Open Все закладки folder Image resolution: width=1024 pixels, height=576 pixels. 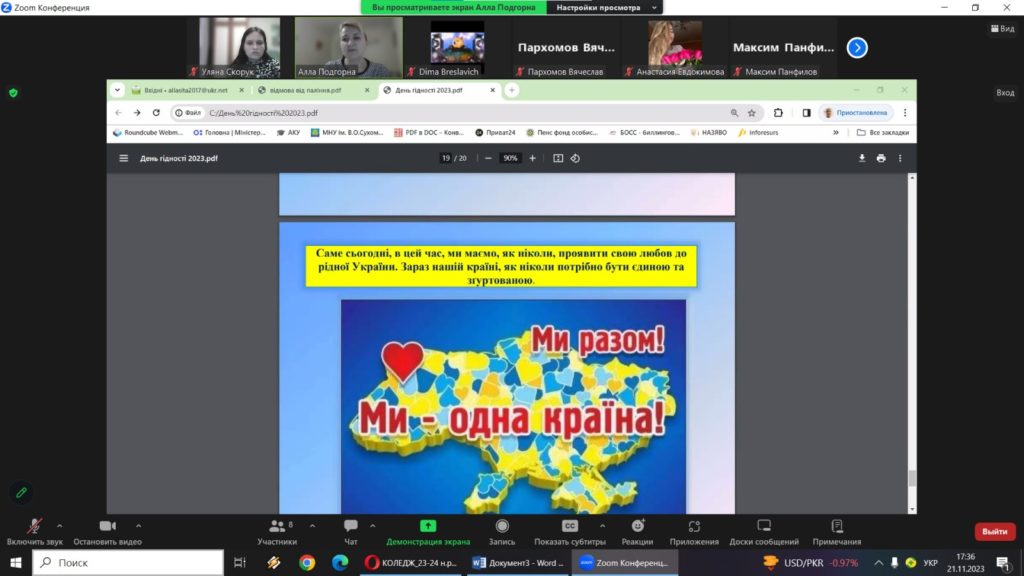coord(882,133)
